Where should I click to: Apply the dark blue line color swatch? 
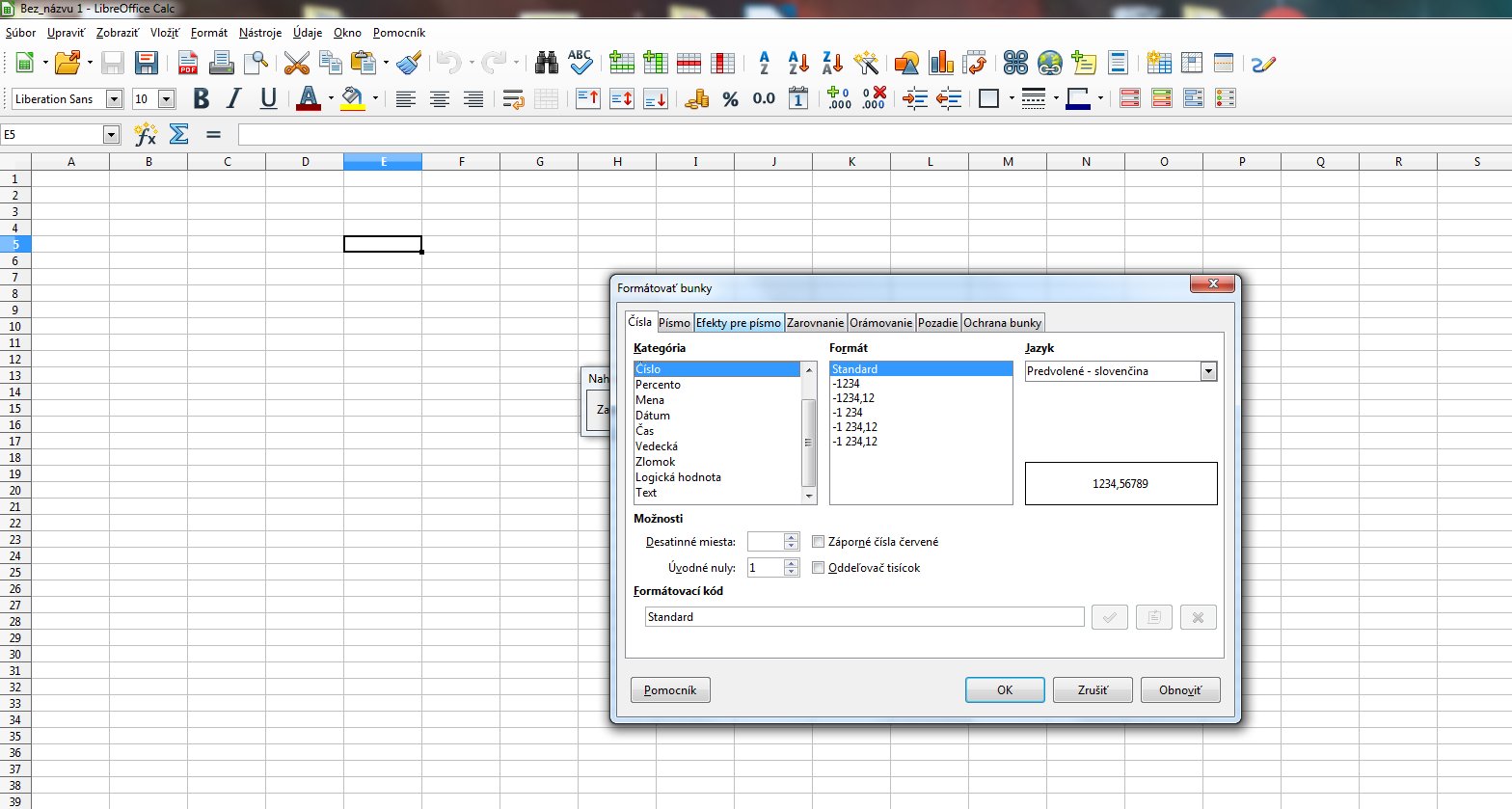(x=1078, y=98)
